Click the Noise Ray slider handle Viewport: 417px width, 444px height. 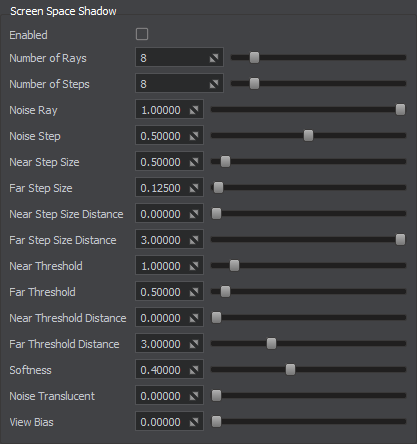400,109
